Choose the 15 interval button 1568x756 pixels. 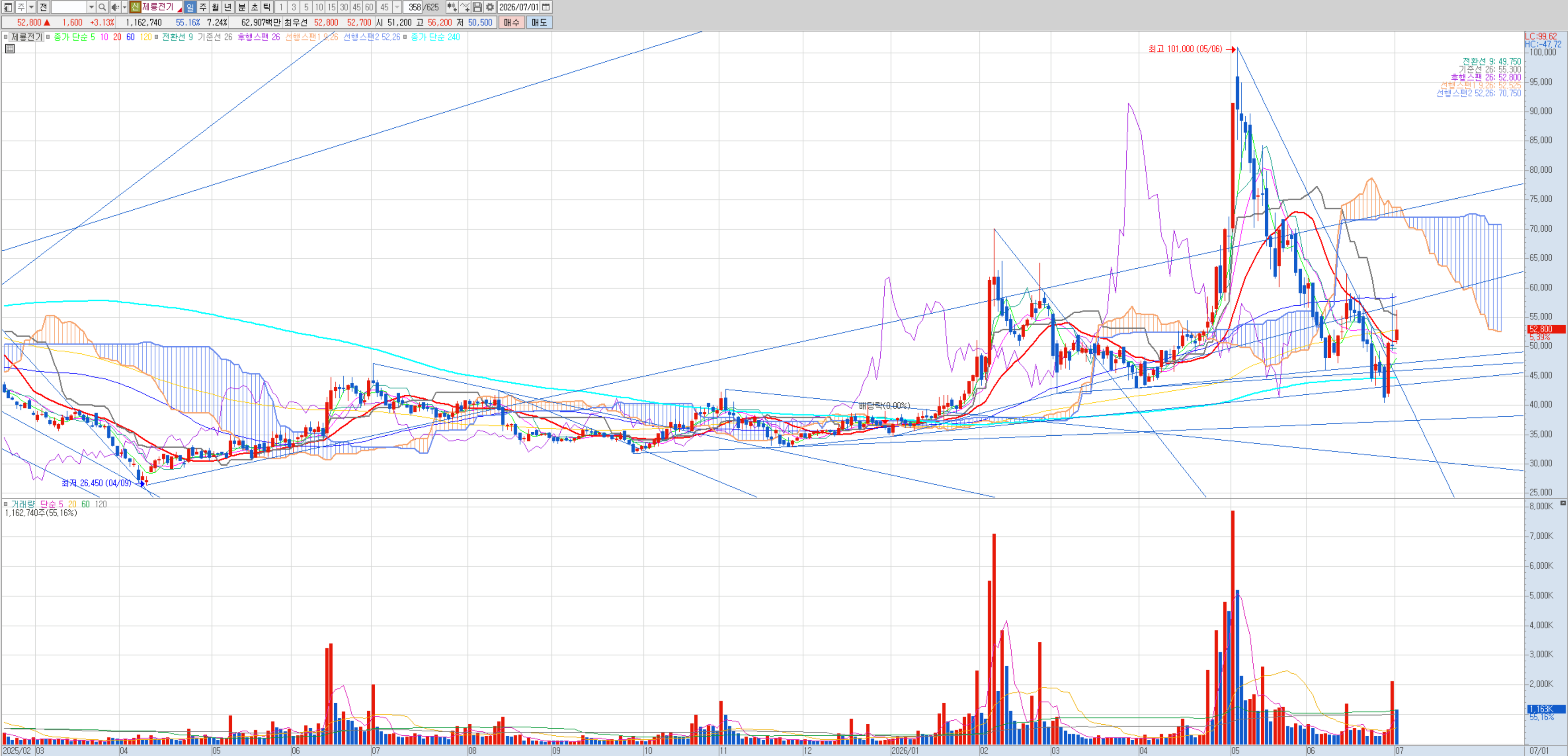tap(332, 7)
